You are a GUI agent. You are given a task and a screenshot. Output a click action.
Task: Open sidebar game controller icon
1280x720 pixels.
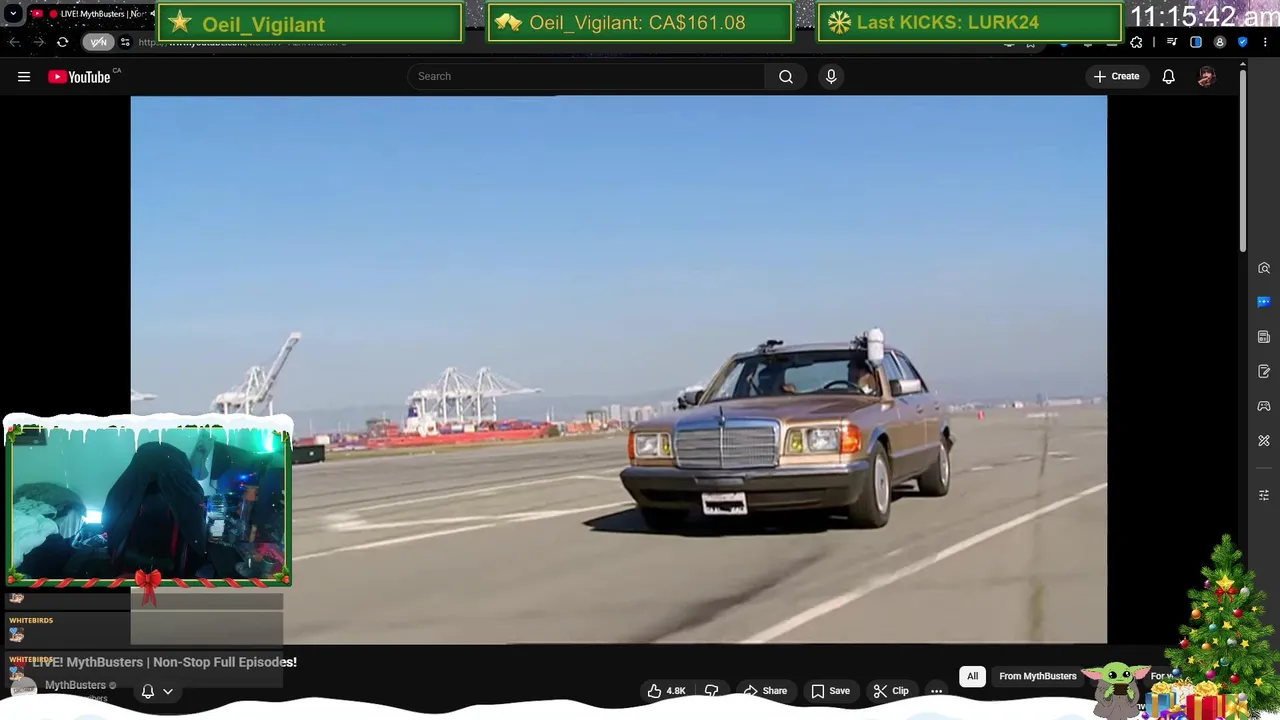coord(1264,406)
